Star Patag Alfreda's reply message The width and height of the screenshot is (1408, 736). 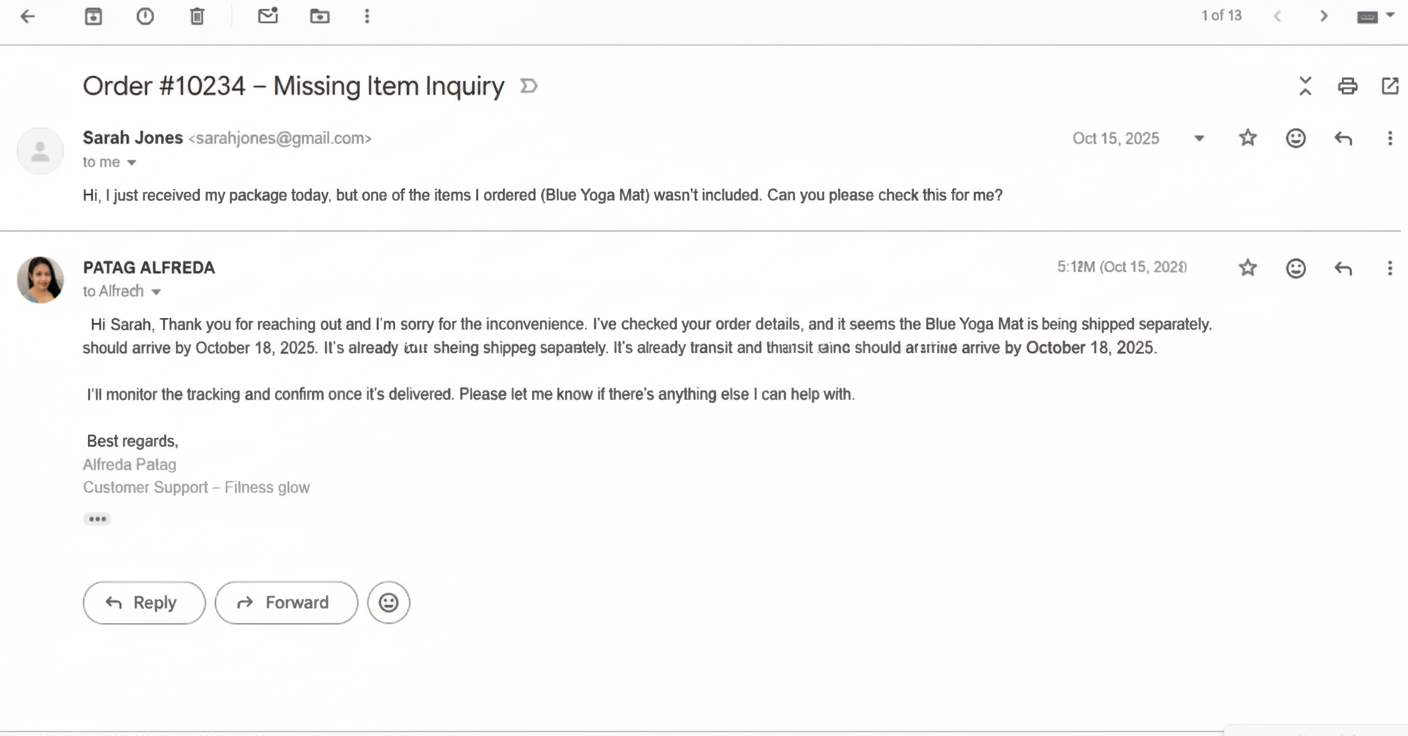tap(1248, 268)
